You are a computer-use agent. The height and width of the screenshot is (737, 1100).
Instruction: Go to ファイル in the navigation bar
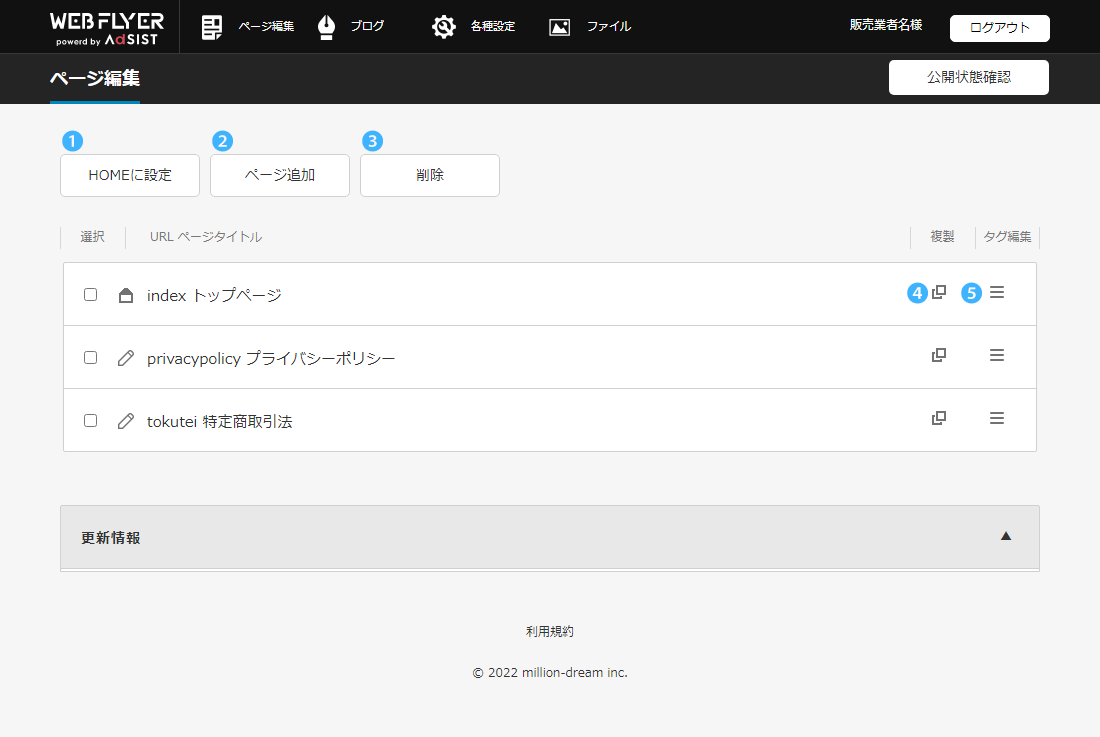click(591, 27)
